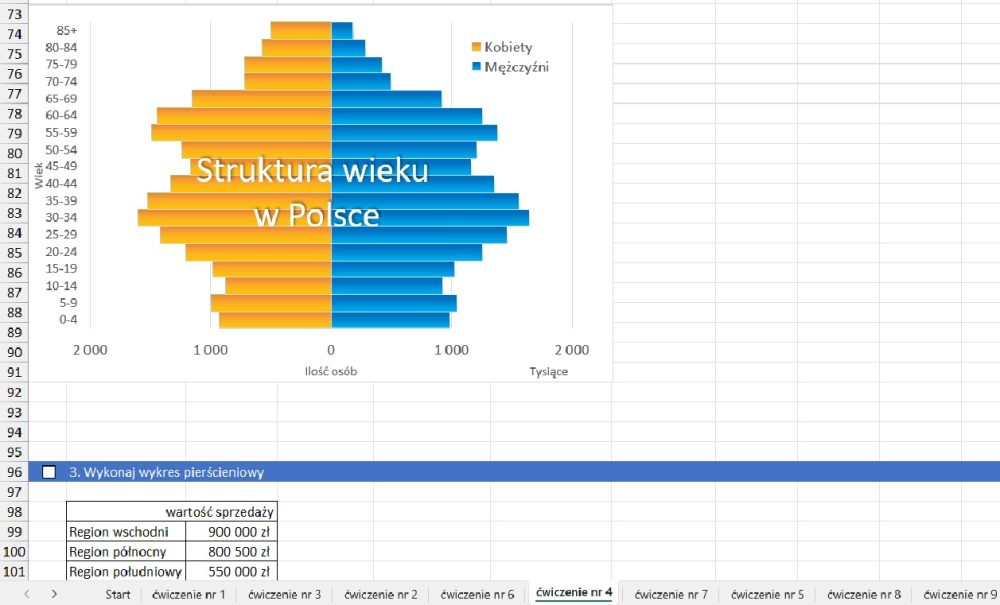Open the ćwiczenie nr 7 sheet tab
This screenshot has width=1000, height=605.
(x=671, y=594)
